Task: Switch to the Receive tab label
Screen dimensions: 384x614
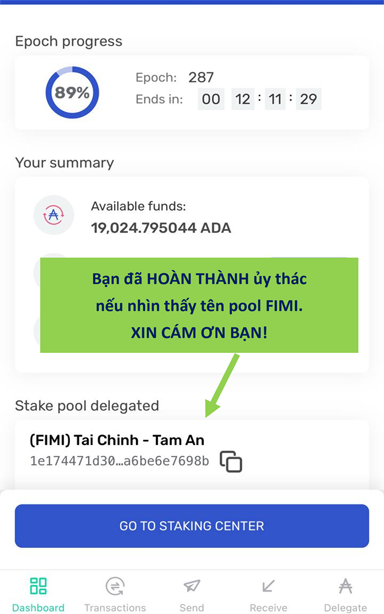Action: point(269,607)
